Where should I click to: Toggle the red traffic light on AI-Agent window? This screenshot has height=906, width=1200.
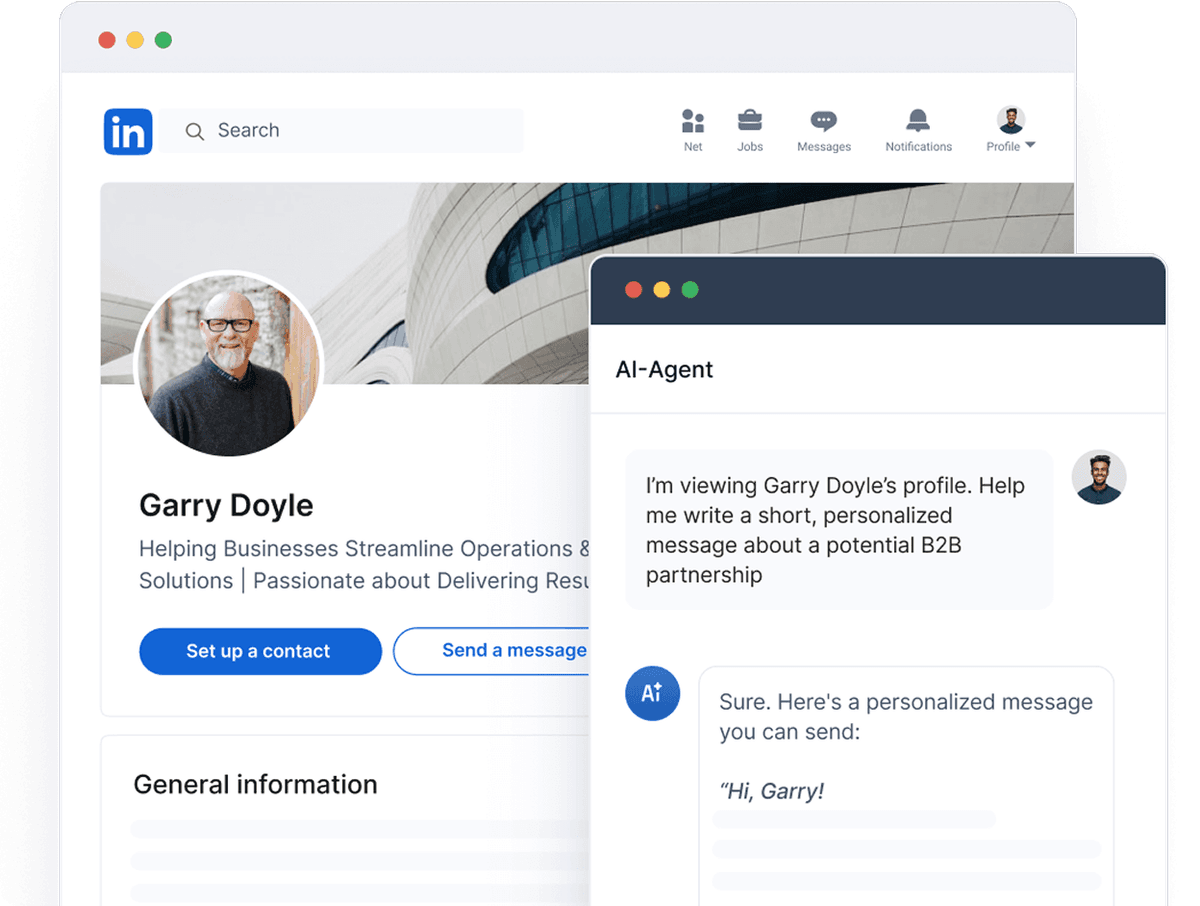pos(634,289)
